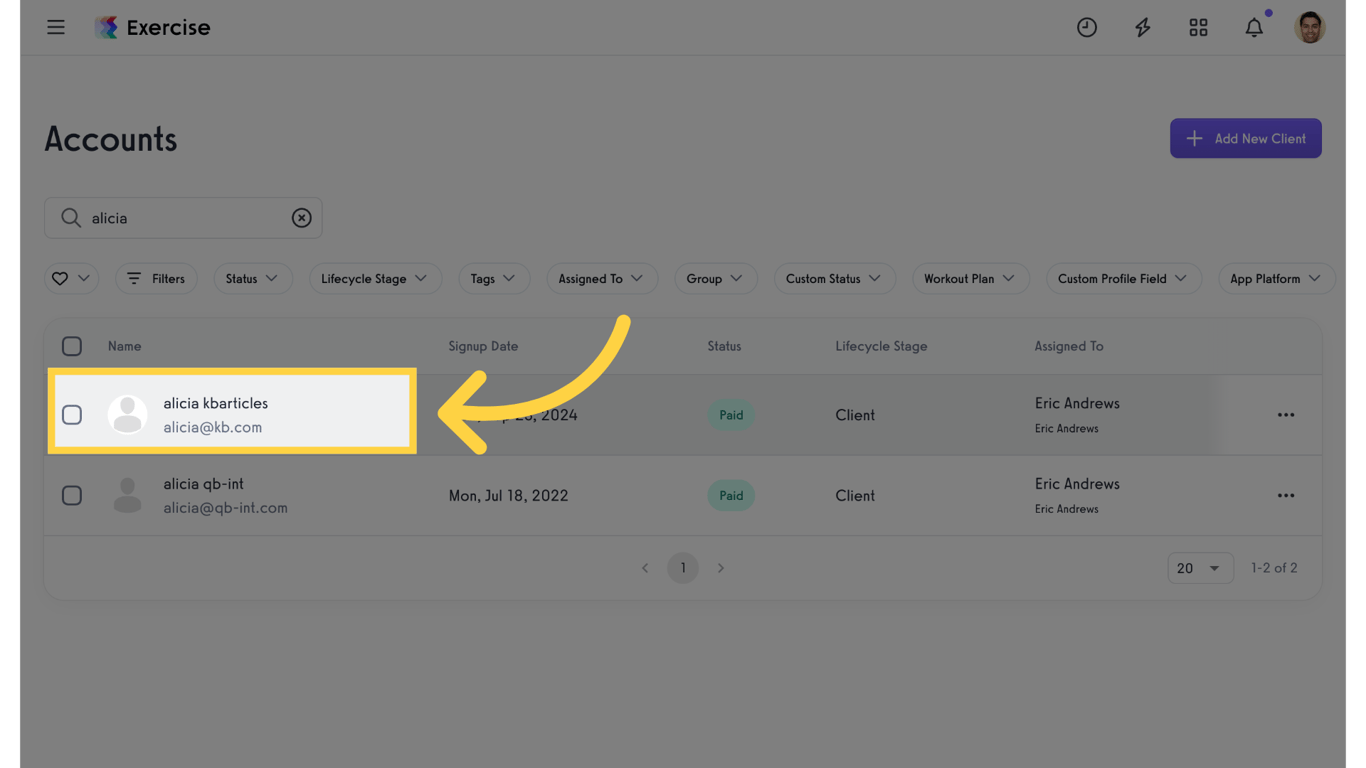This screenshot has width=1366, height=768.
Task: Click the search magnifier icon
Action: pos(70,218)
